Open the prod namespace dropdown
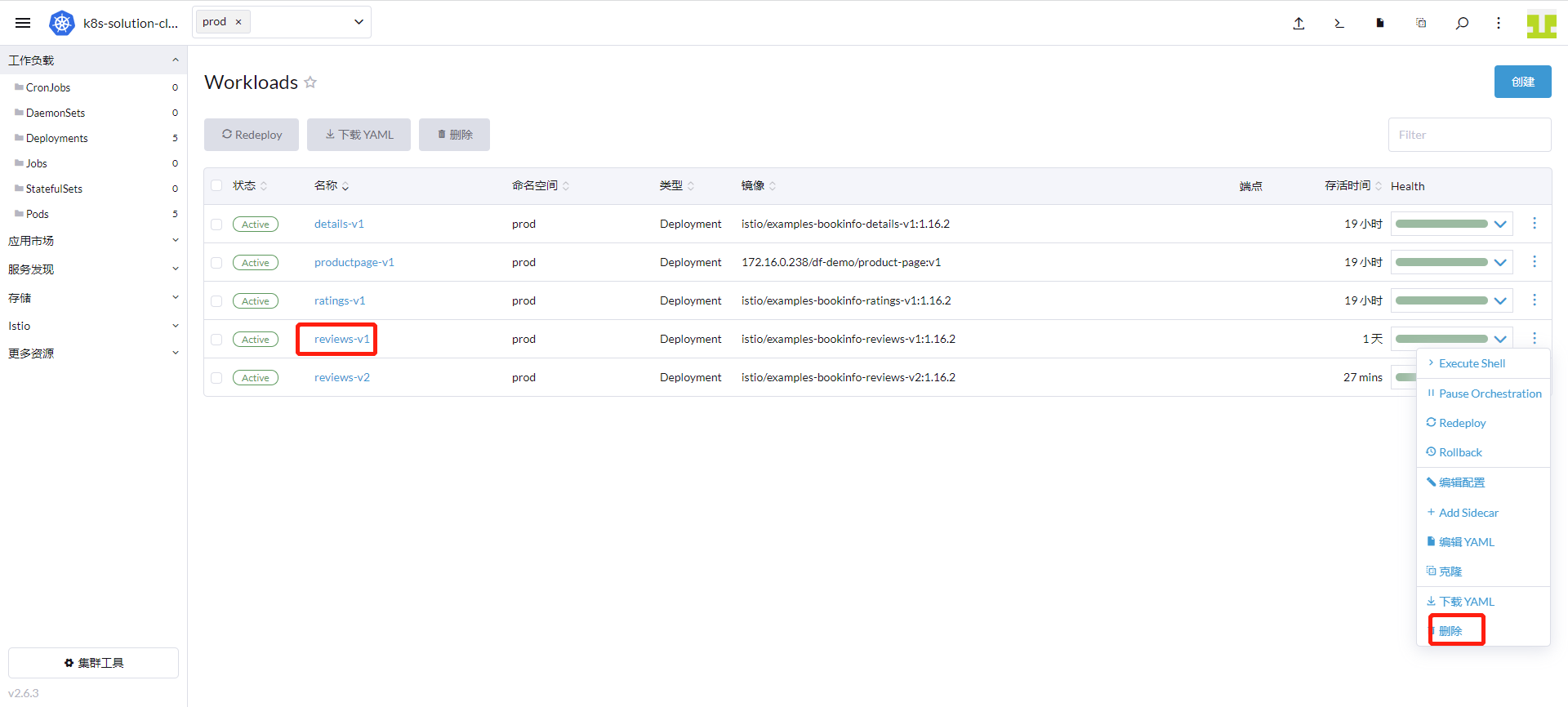This screenshot has width=1568, height=707. click(359, 22)
